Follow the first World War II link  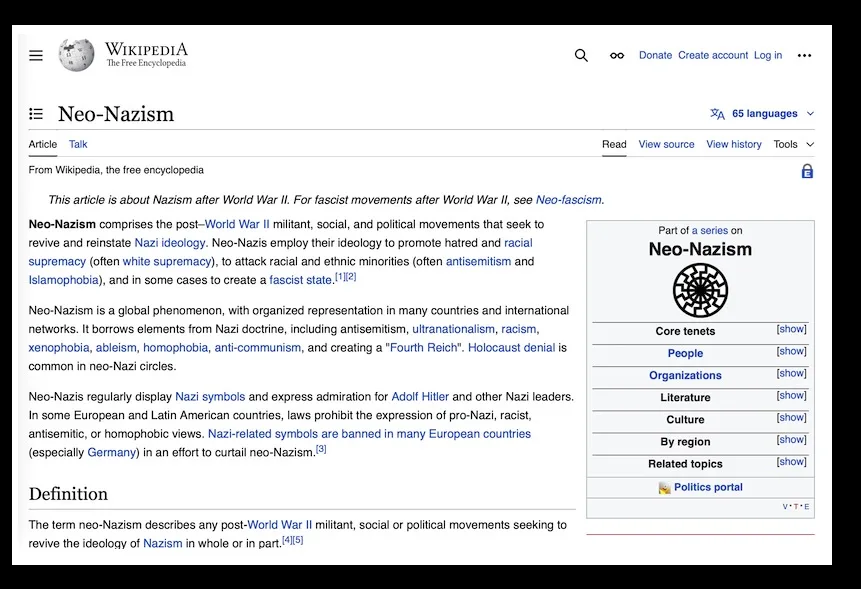click(237, 225)
